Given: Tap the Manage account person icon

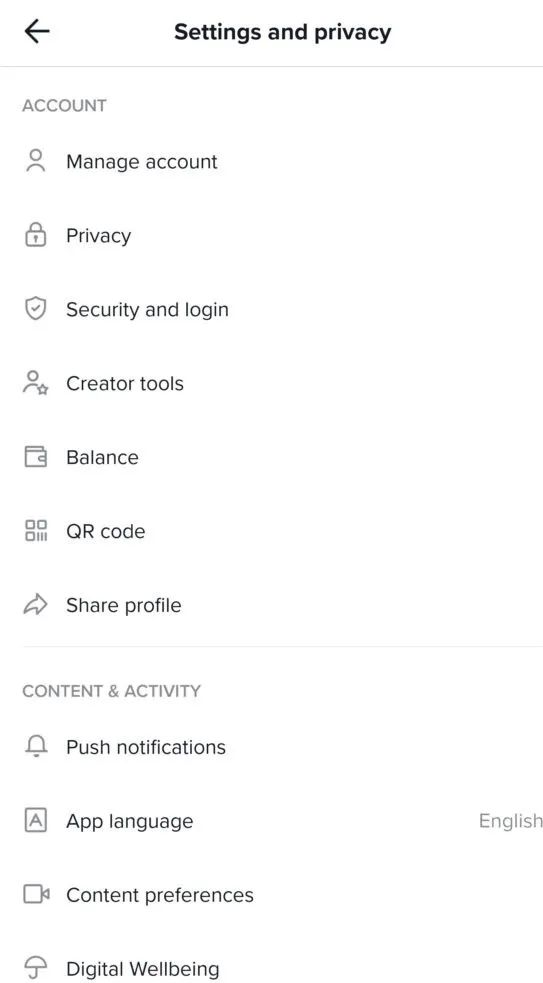Looking at the screenshot, I should coord(36,160).
